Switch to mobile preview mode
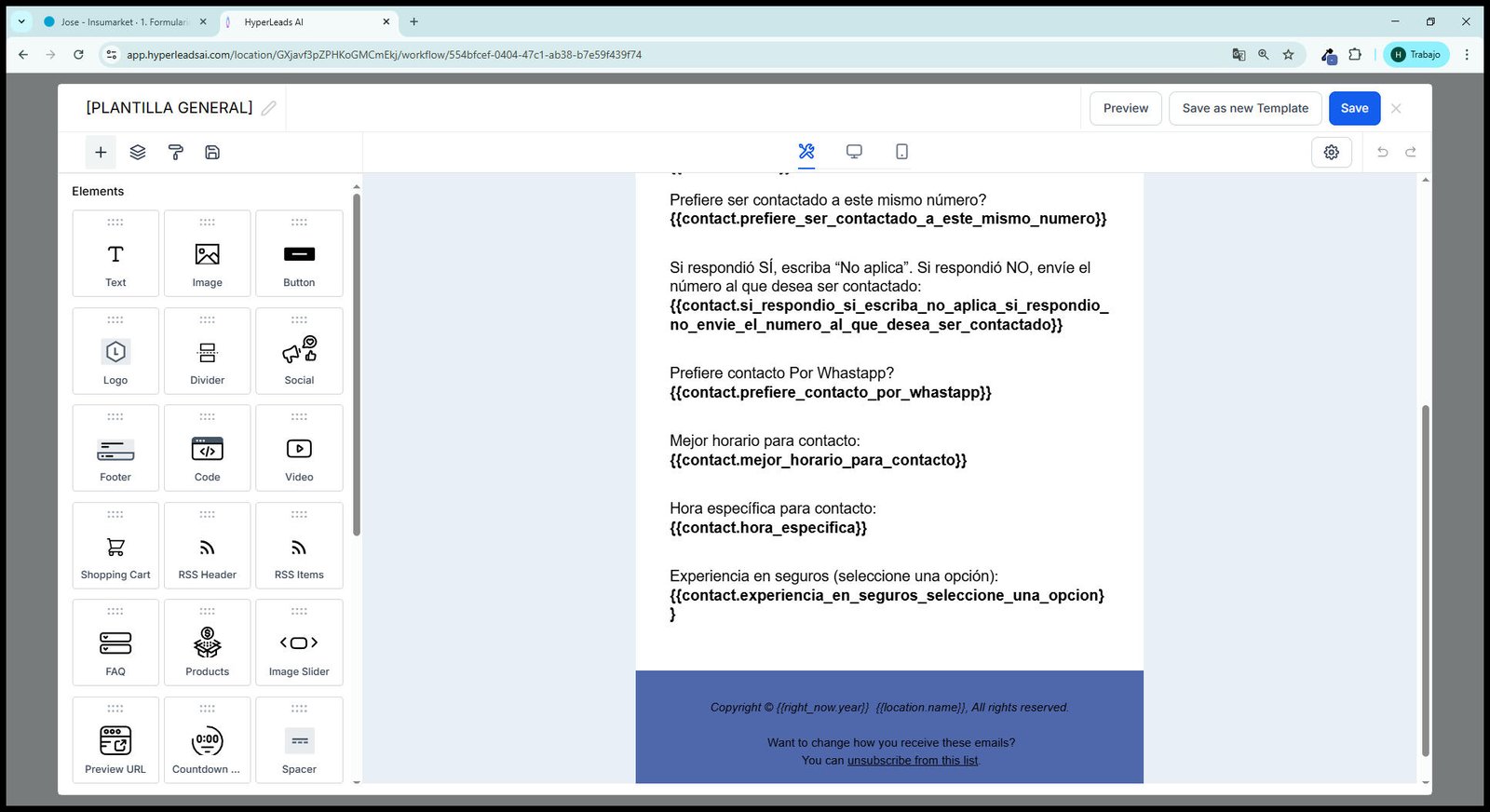The image size is (1490, 812). [x=901, y=152]
